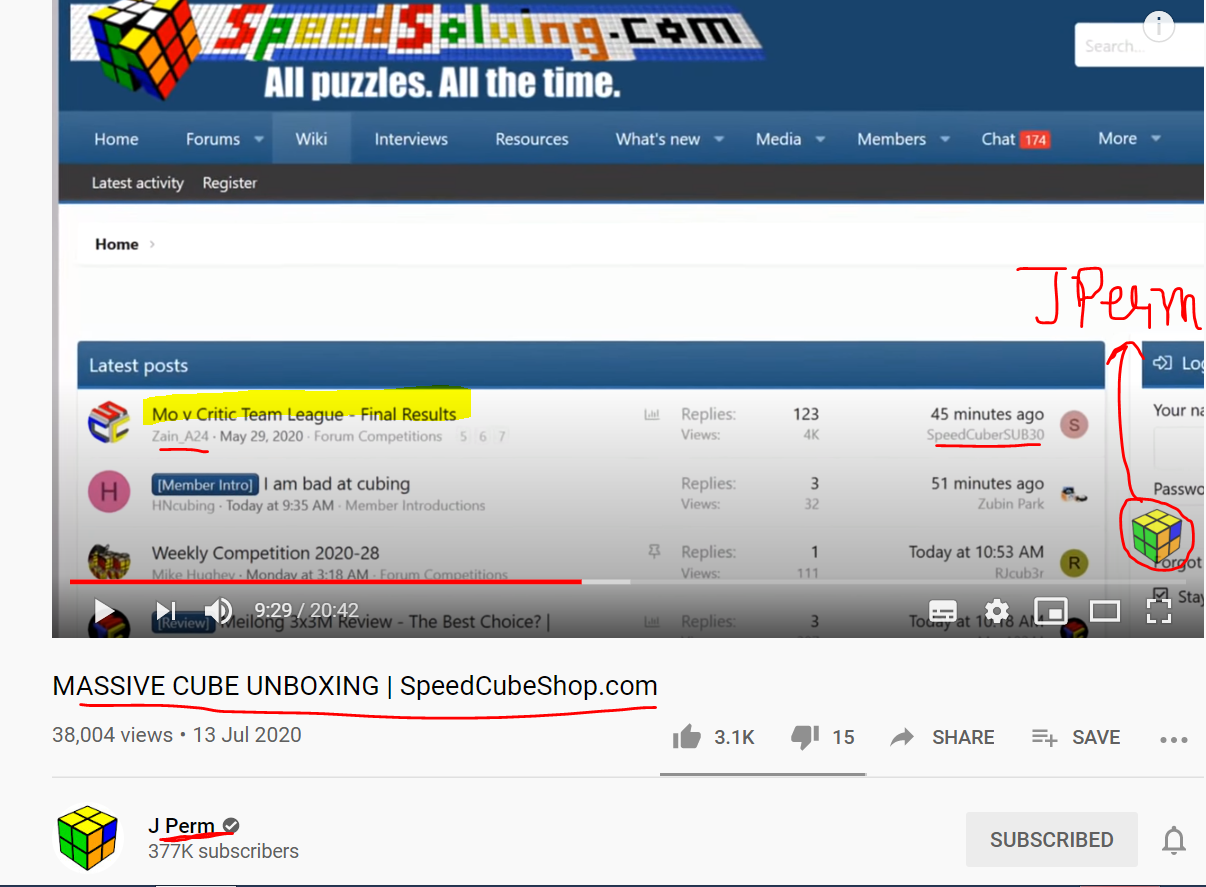
Task: Expand the What's new dropdown arrow
Action: 718,139
